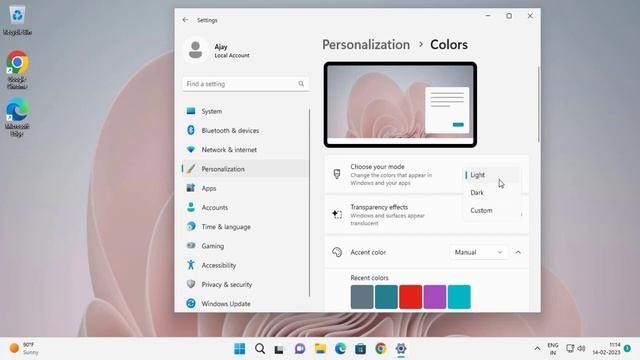640x360 pixels.
Task: Launch Microsoft Edge from the taskbar
Action: point(340,349)
